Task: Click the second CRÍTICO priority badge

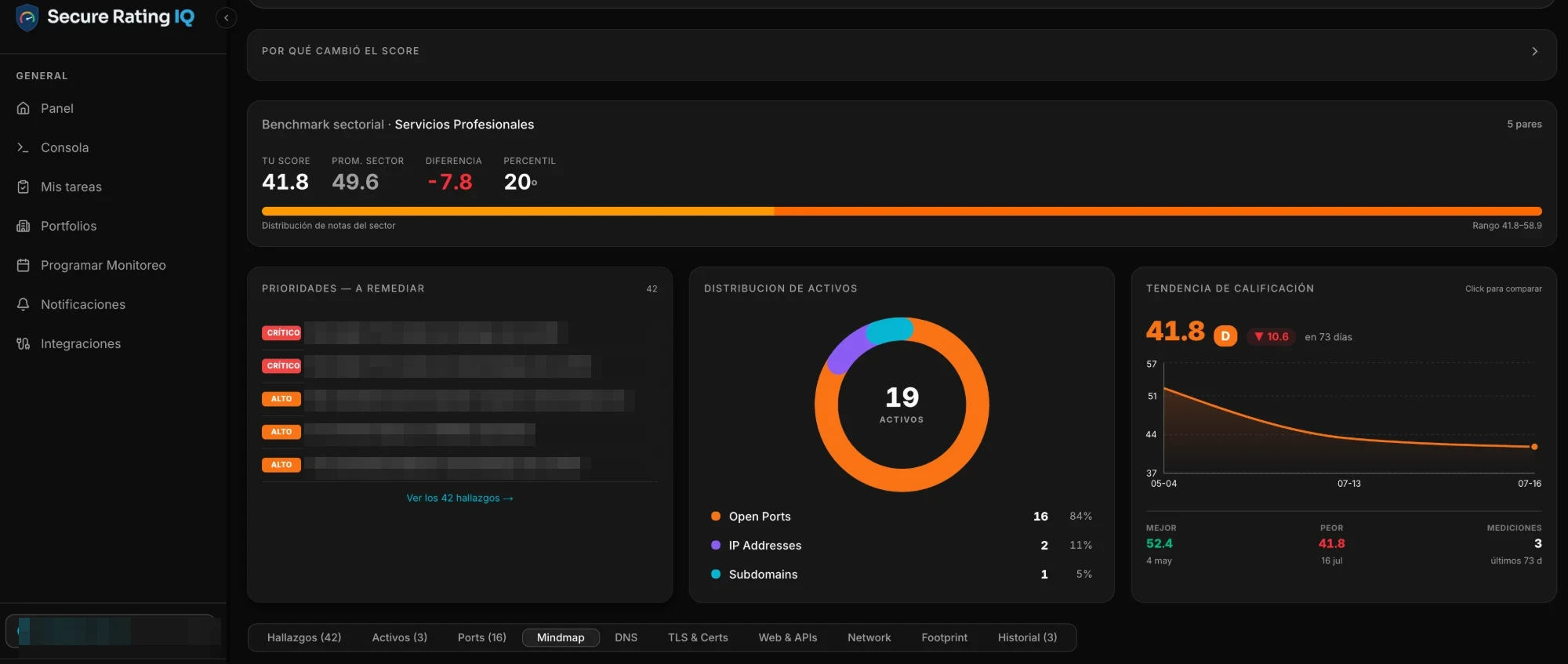Action: click(x=281, y=365)
